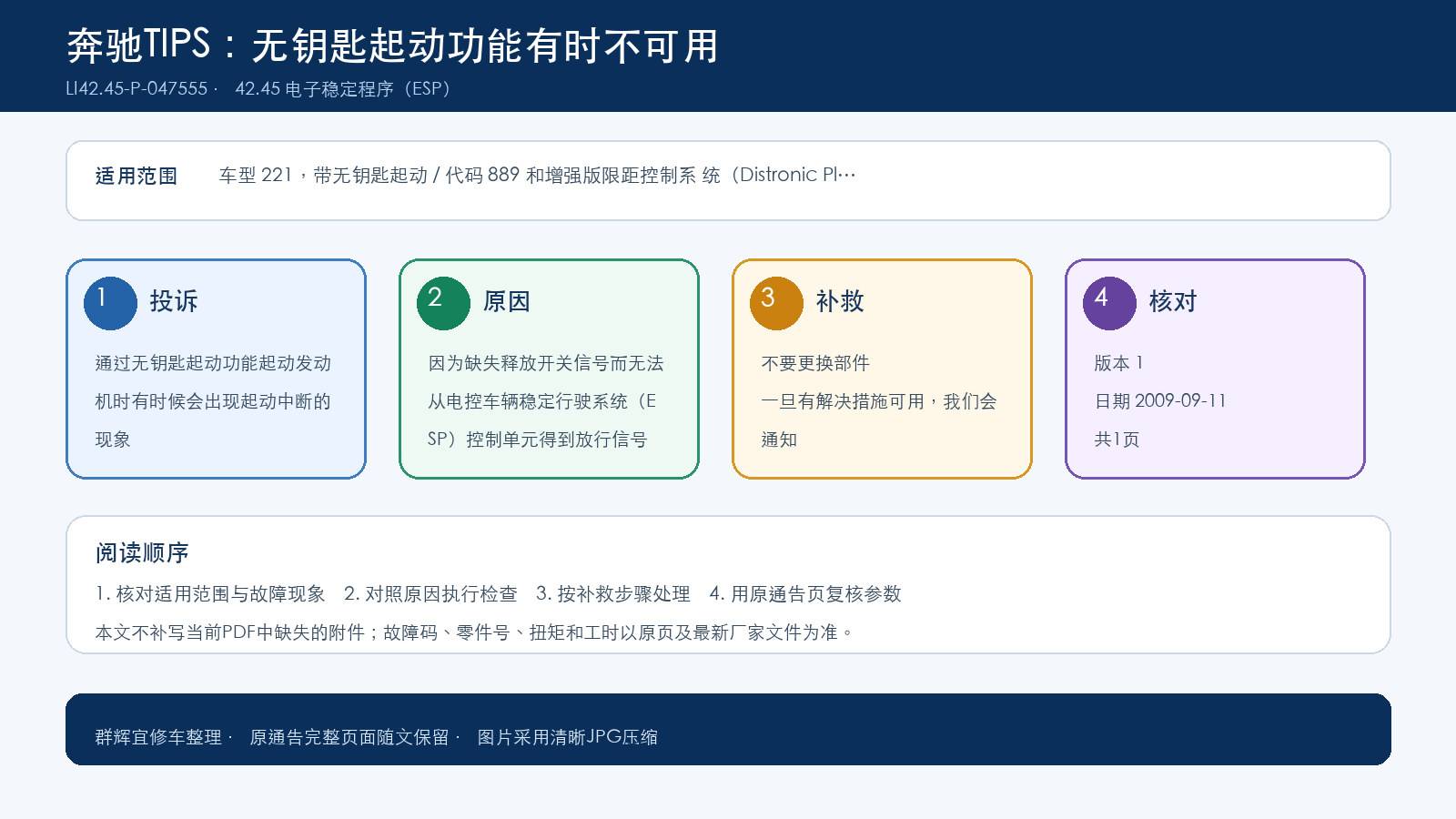Select the 核对 card heading
The width and height of the screenshot is (1456, 819).
click(1173, 301)
